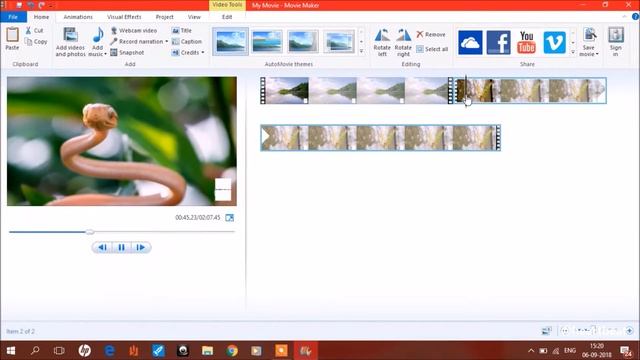The image size is (640, 360).
Task: Add a Caption to the clip
Action: click(187, 42)
